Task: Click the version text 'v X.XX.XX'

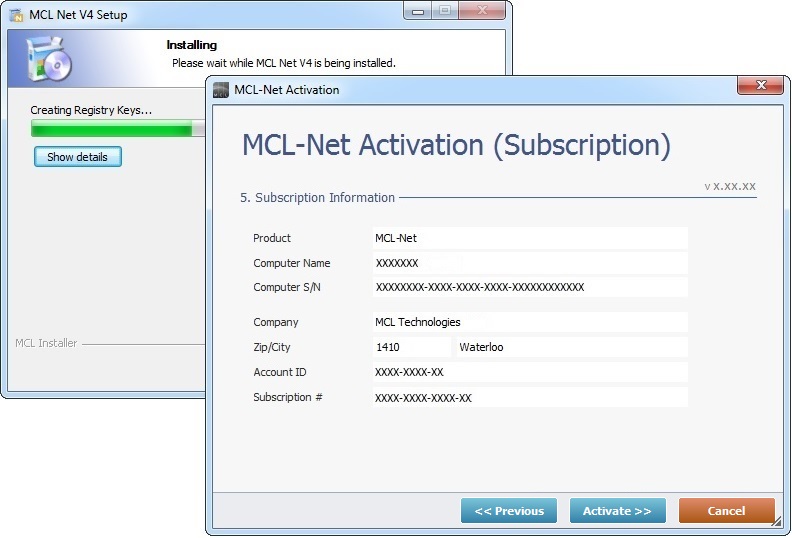Action: [730, 186]
